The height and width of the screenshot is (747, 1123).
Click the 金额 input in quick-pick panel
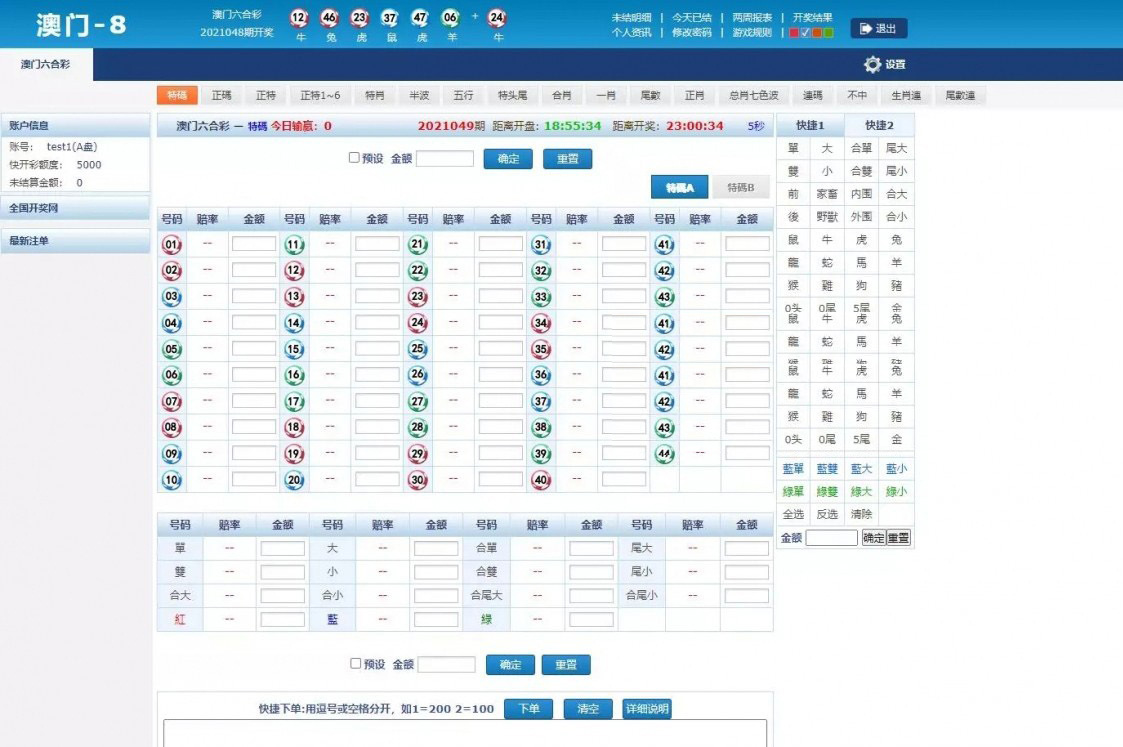click(831, 538)
